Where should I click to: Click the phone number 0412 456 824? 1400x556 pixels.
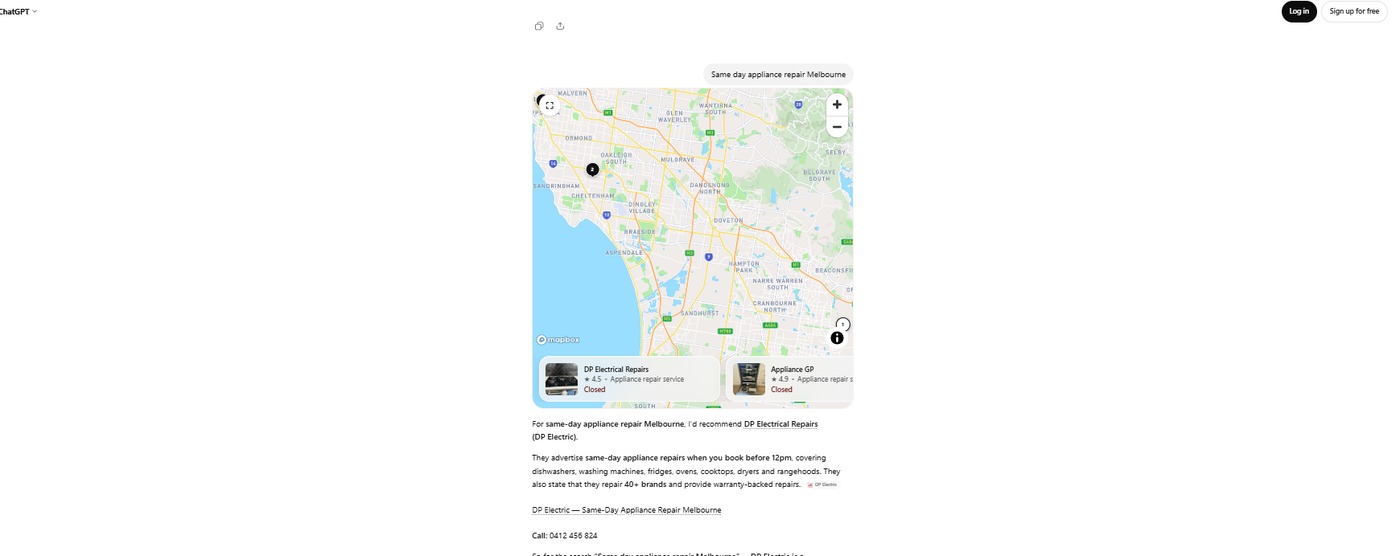pos(573,536)
